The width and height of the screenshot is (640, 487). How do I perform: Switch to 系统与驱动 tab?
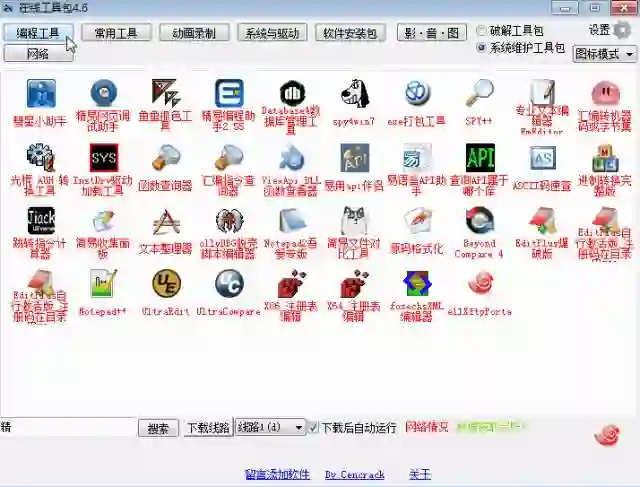(x=272, y=33)
